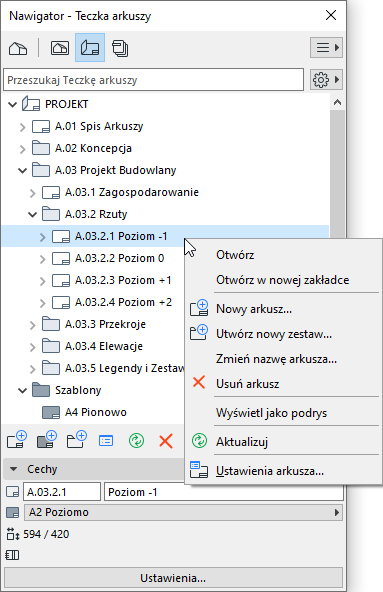Screen dimensions: 383x592
Task: Choose 'Ustawienia arkusza...' menu entry
Action: [x=270, y=471]
